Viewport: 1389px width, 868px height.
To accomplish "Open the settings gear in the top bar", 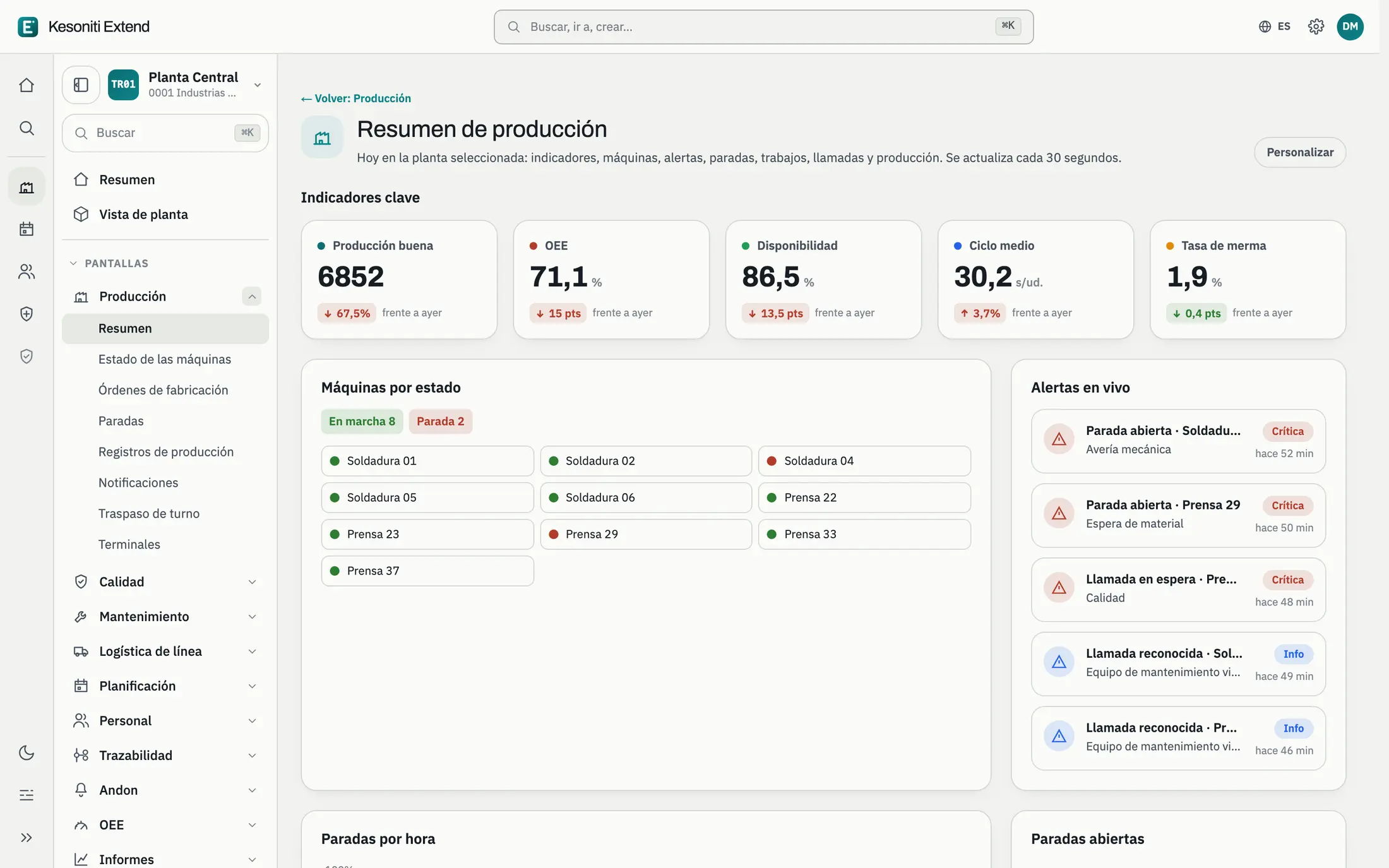I will point(1316,27).
